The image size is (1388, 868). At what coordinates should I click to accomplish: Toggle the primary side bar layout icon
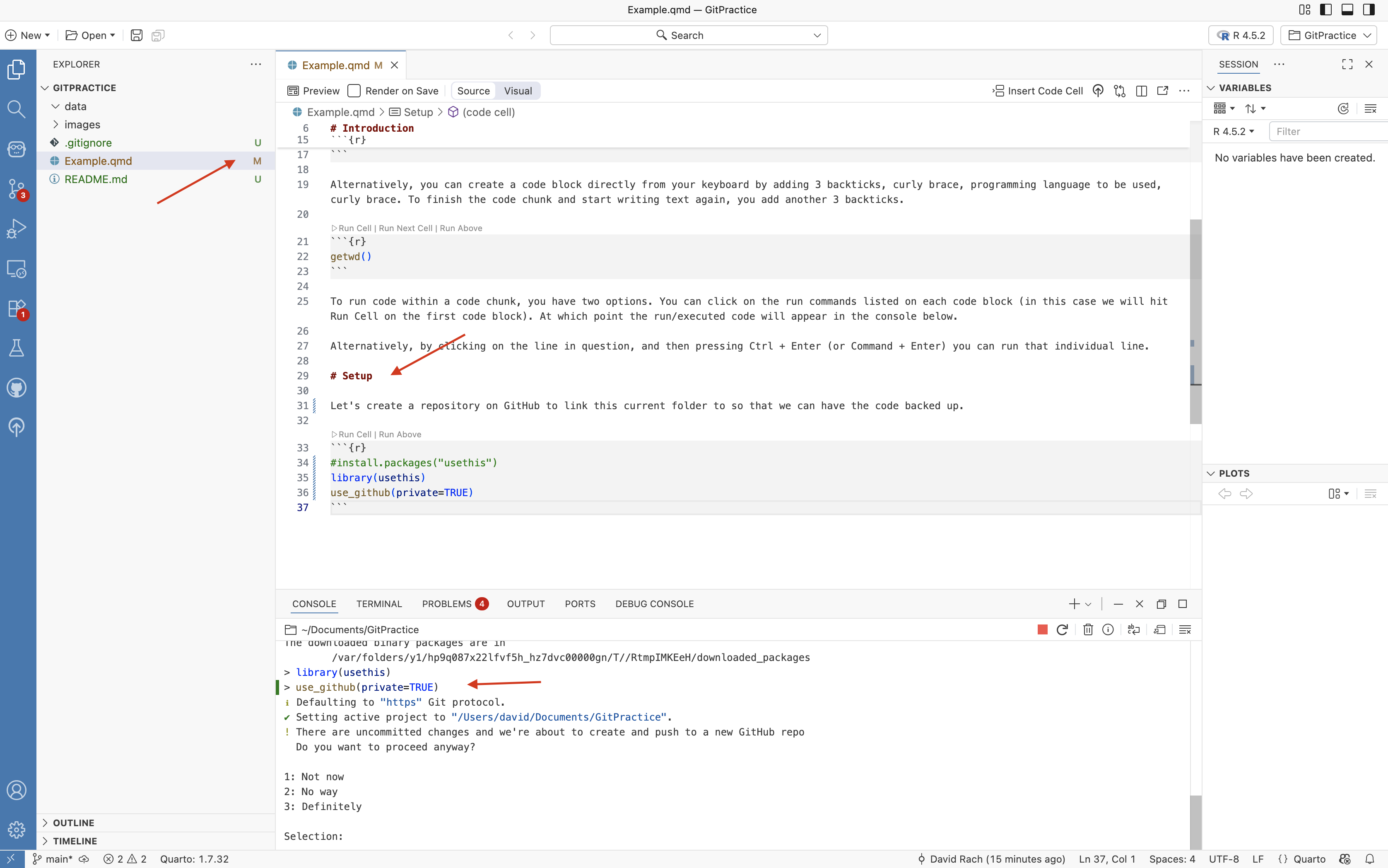pos(1325,10)
